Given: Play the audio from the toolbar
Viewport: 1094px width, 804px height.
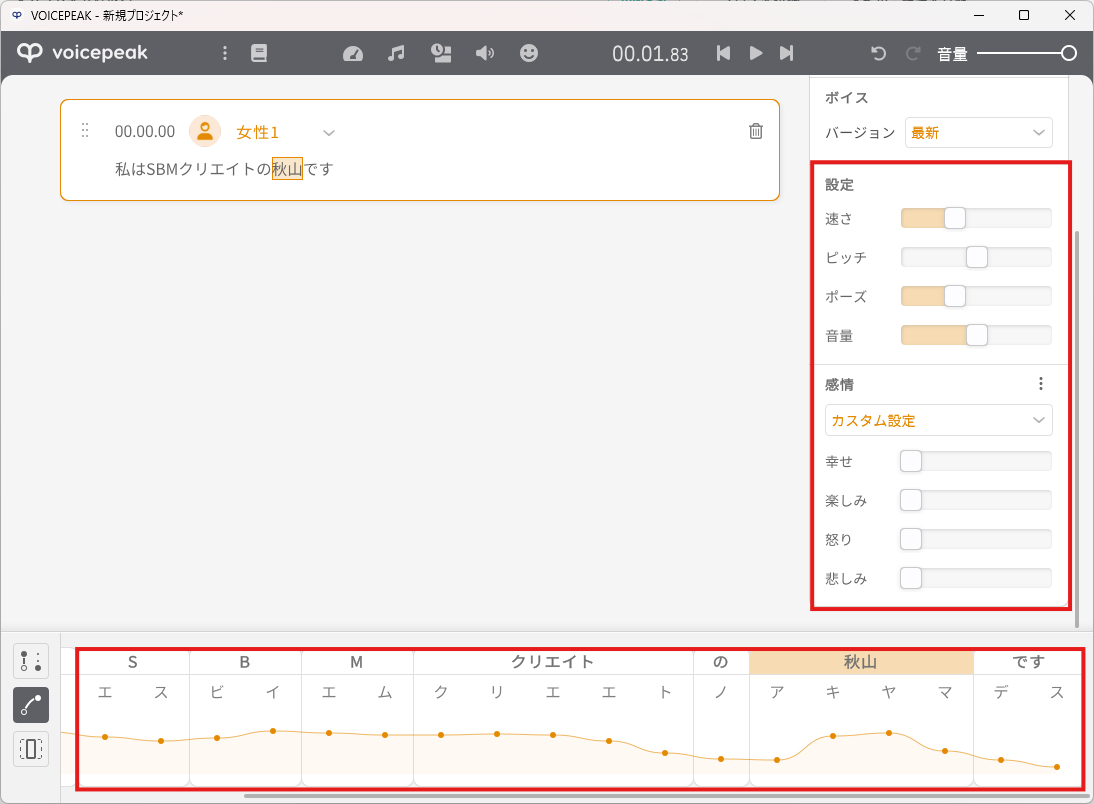Looking at the screenshot, I should 756,53.
